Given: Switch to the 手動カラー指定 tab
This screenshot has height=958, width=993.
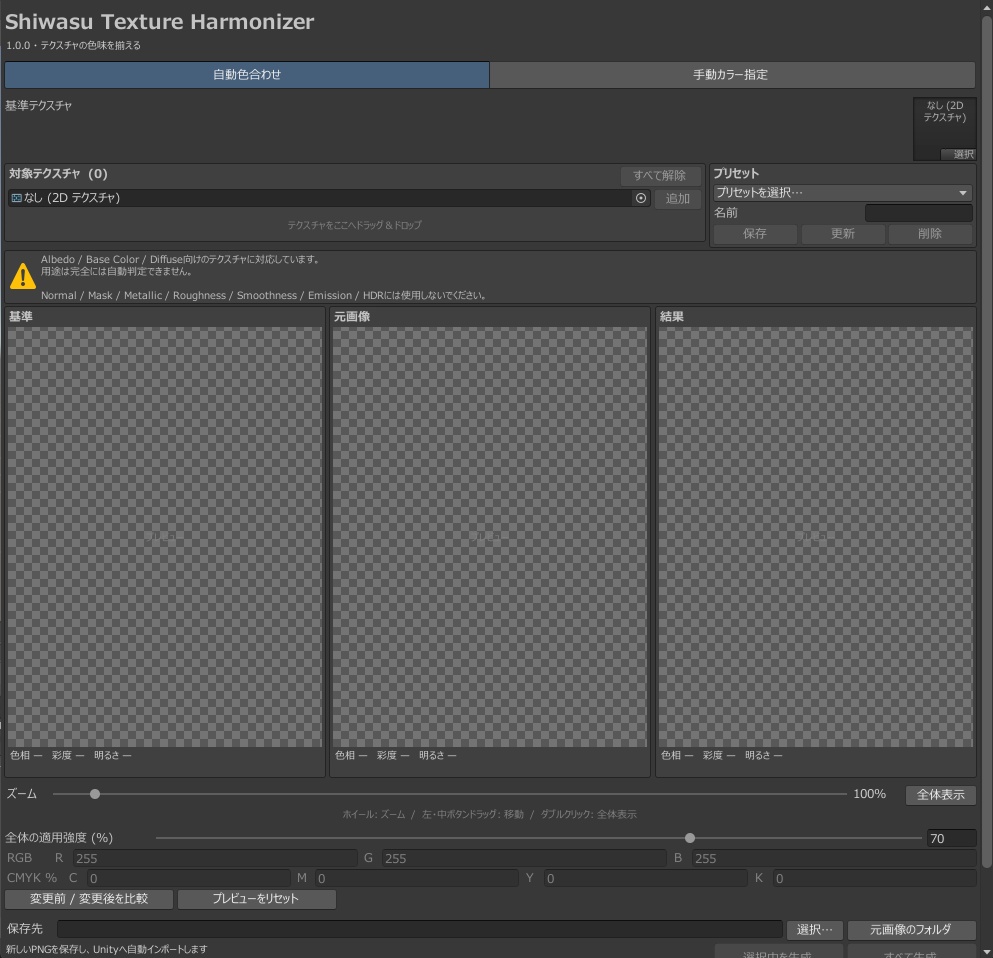Looking at the screenshot, I should [x=731, y=75].
